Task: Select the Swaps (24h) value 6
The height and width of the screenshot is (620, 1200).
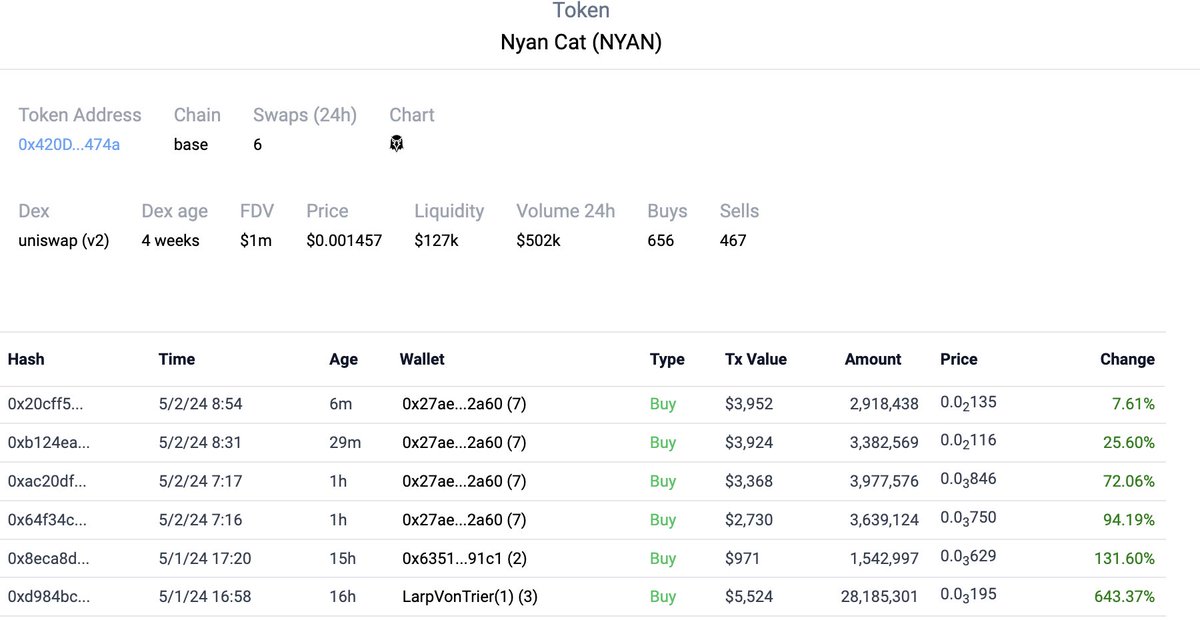Action: (x=258, y=144)
